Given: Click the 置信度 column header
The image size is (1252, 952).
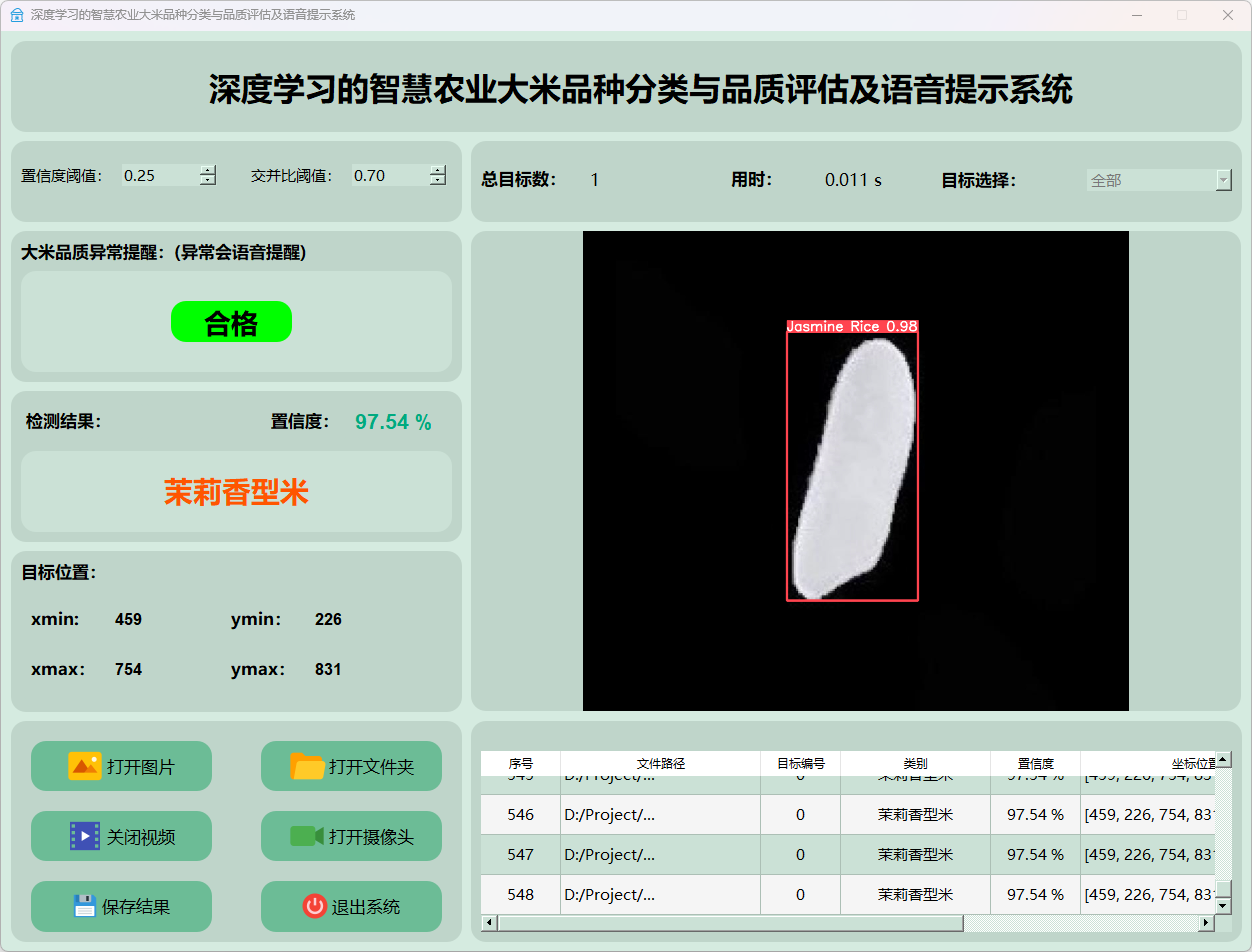Looking at the screenshot, I should coord(1035,763).
